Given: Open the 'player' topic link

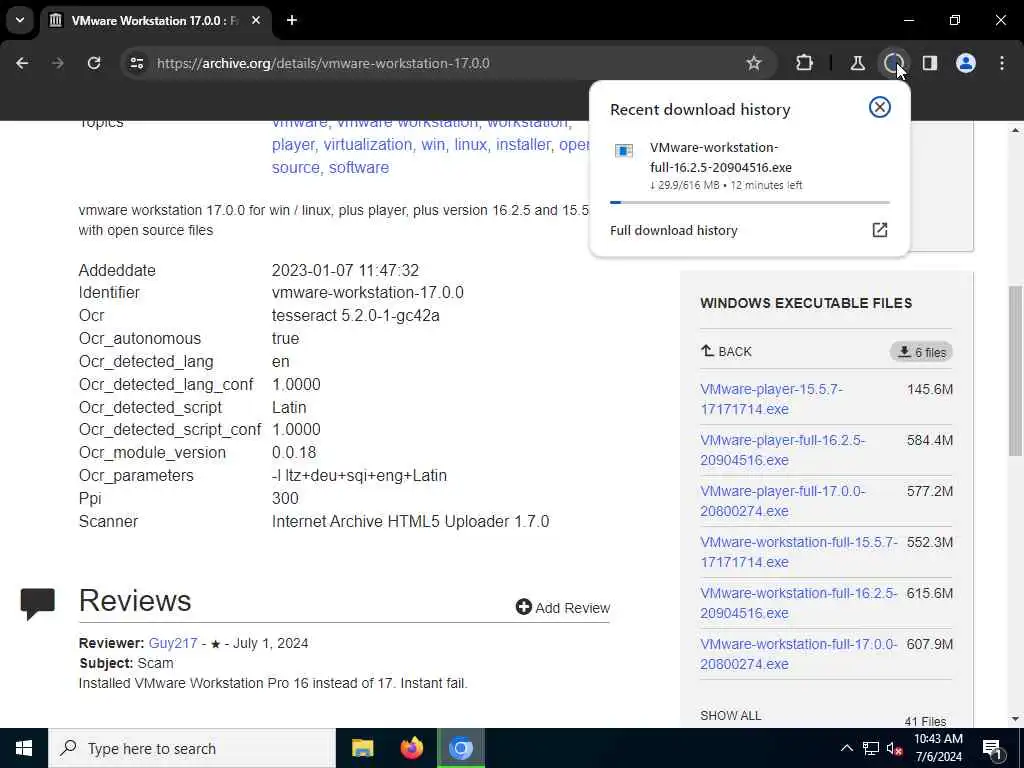Looking at the screenshot, I should pyautogui.click(x=293, y=144).
